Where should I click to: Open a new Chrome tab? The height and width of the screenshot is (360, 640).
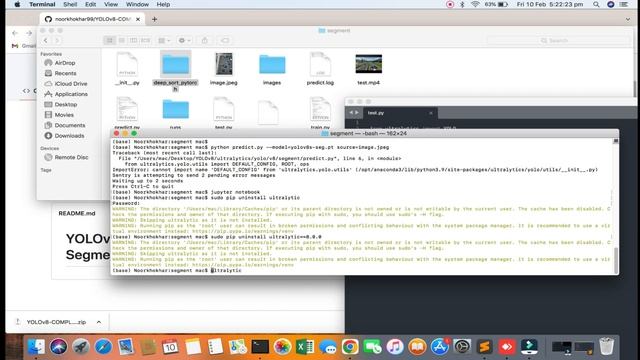(x=154, y=19)
